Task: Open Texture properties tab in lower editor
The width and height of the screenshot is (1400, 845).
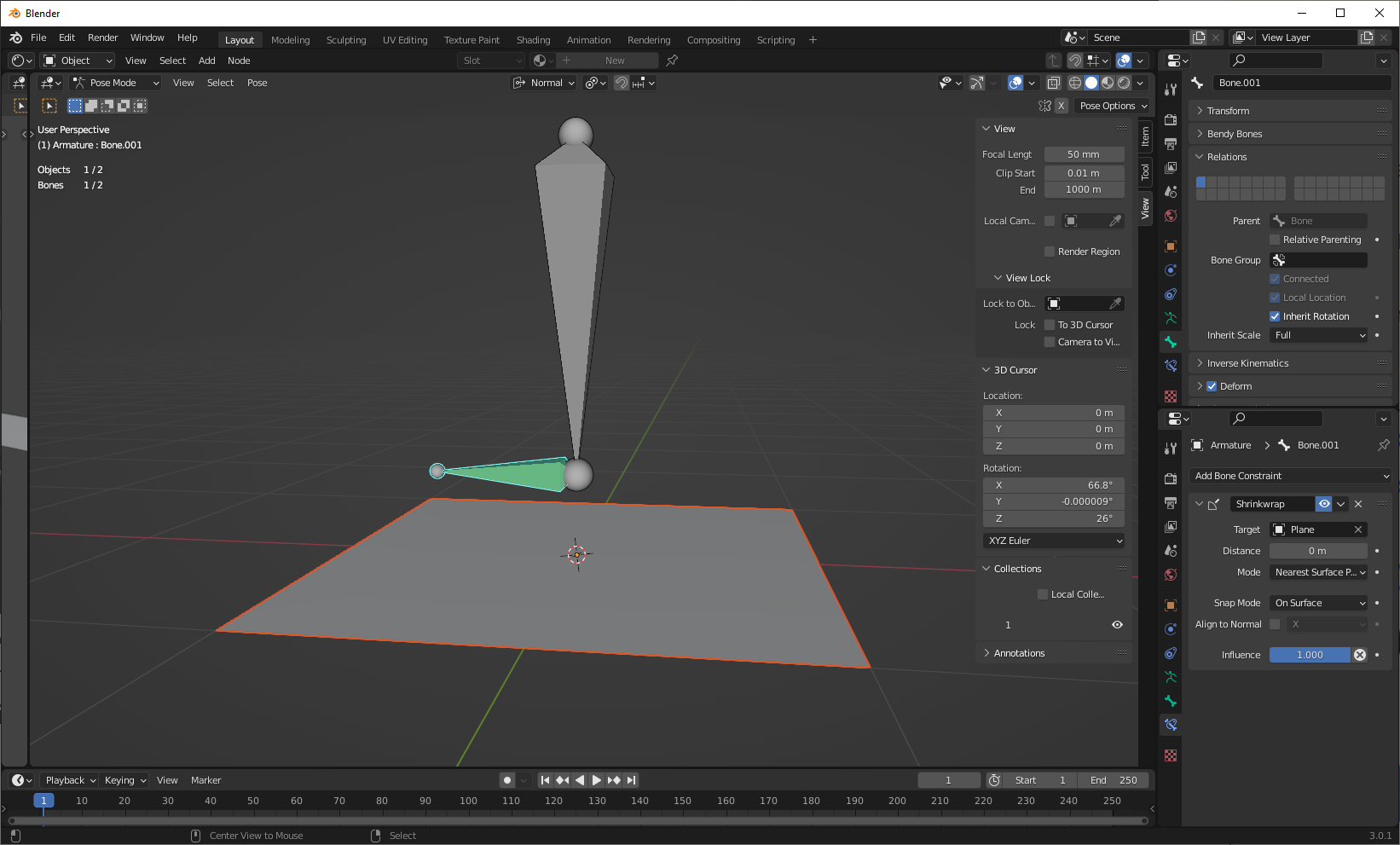Action: (1171, 755)
